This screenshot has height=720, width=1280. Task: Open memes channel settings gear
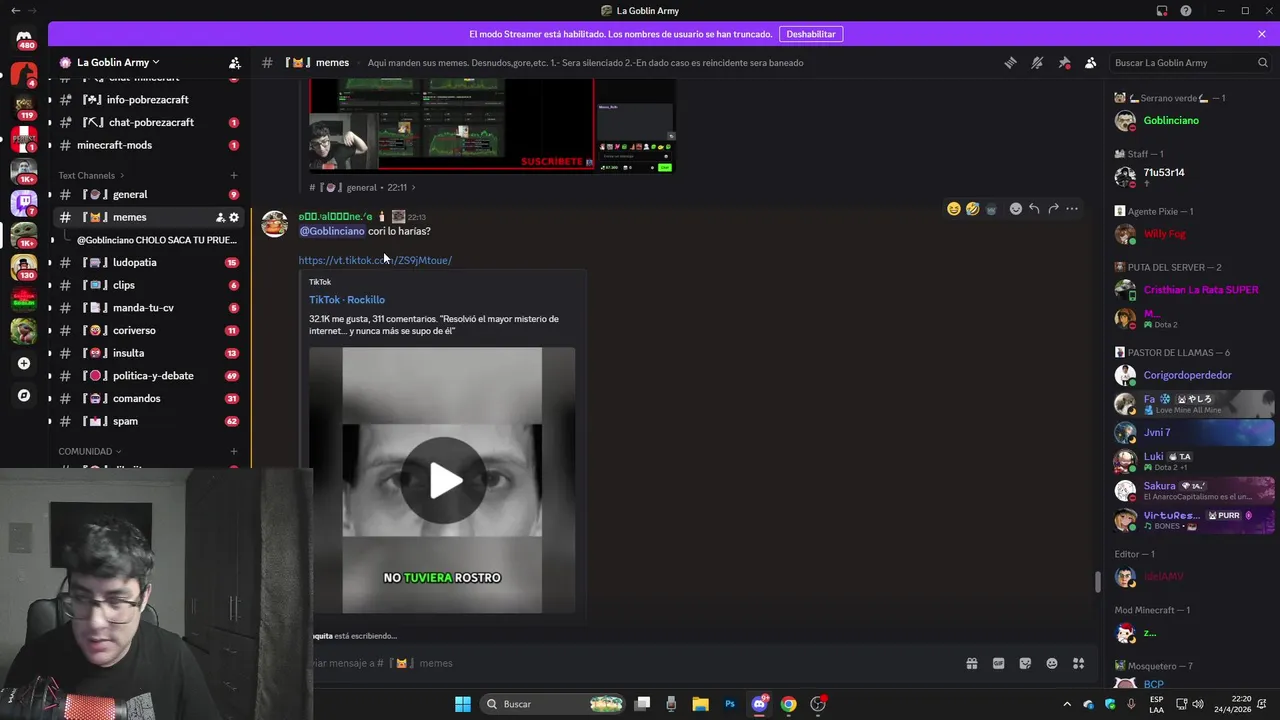[234, 217]
